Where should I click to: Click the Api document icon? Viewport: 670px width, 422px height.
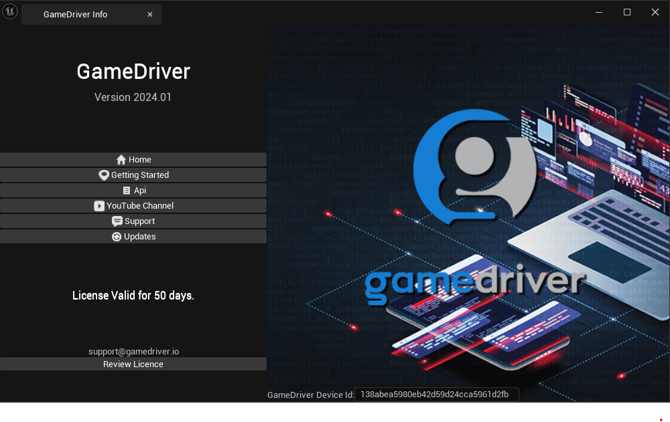point(126,190)
